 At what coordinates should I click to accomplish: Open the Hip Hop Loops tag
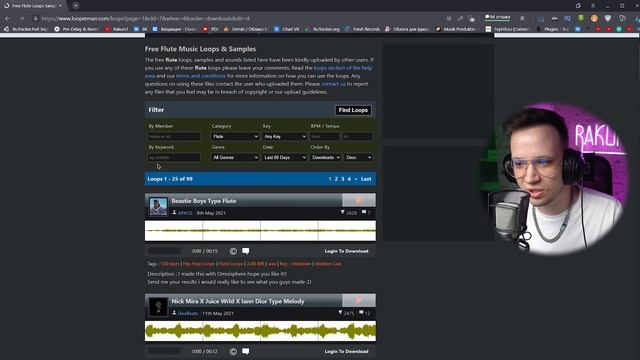198,264
